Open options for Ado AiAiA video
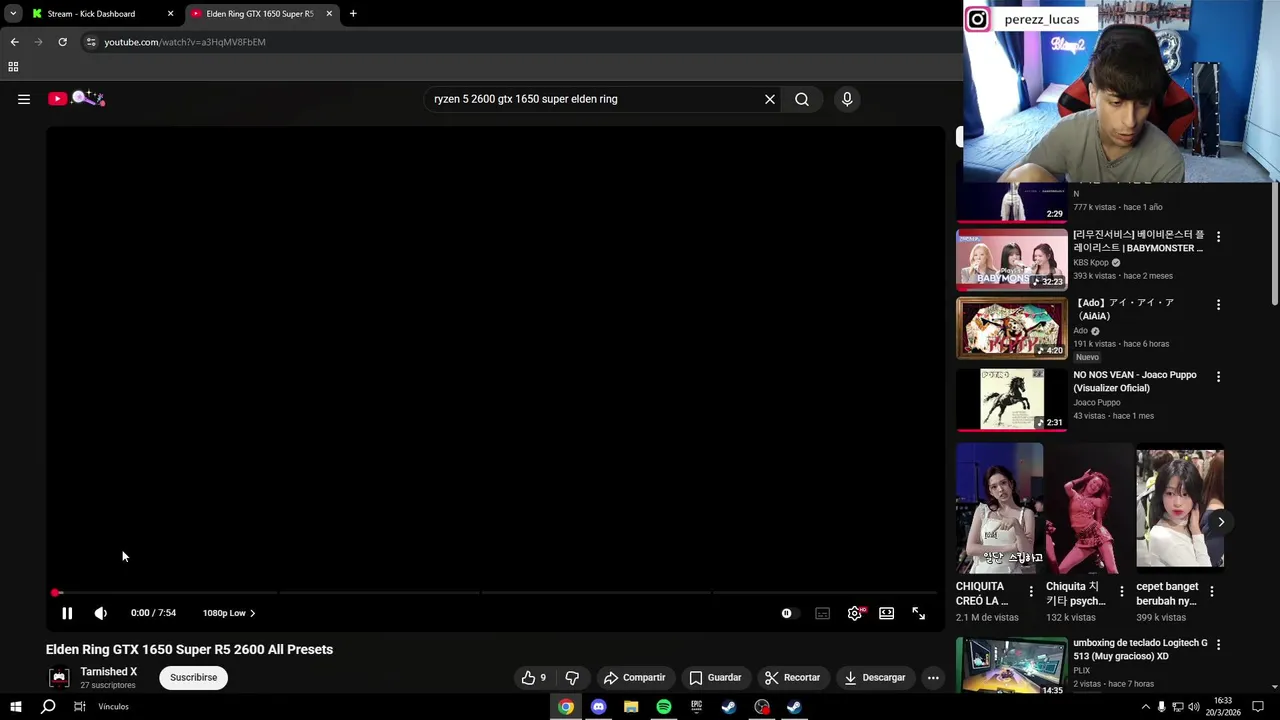Image resolution: width=1280 pixels, height=720 pixels. [1218, 305]
